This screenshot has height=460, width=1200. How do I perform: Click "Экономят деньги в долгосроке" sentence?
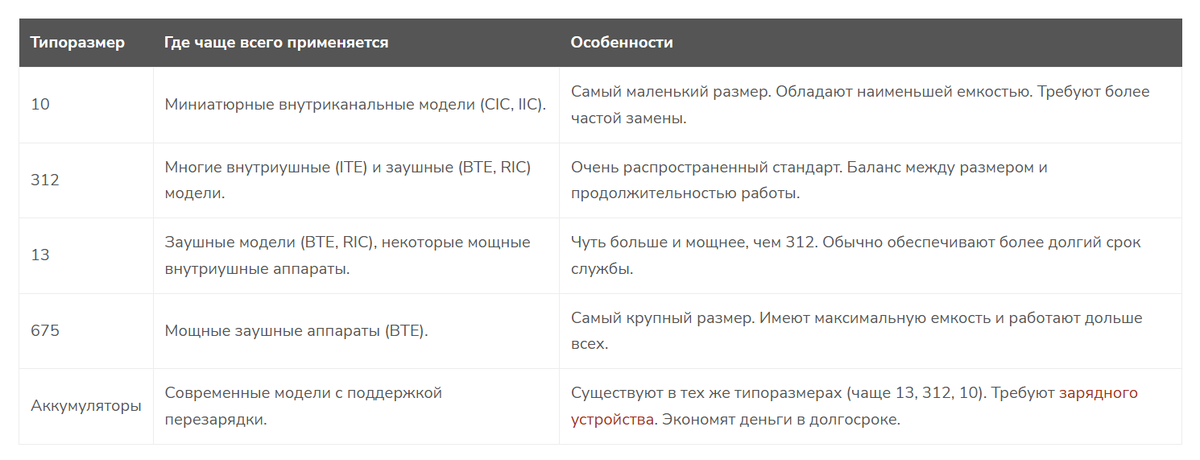click(781, 420)
